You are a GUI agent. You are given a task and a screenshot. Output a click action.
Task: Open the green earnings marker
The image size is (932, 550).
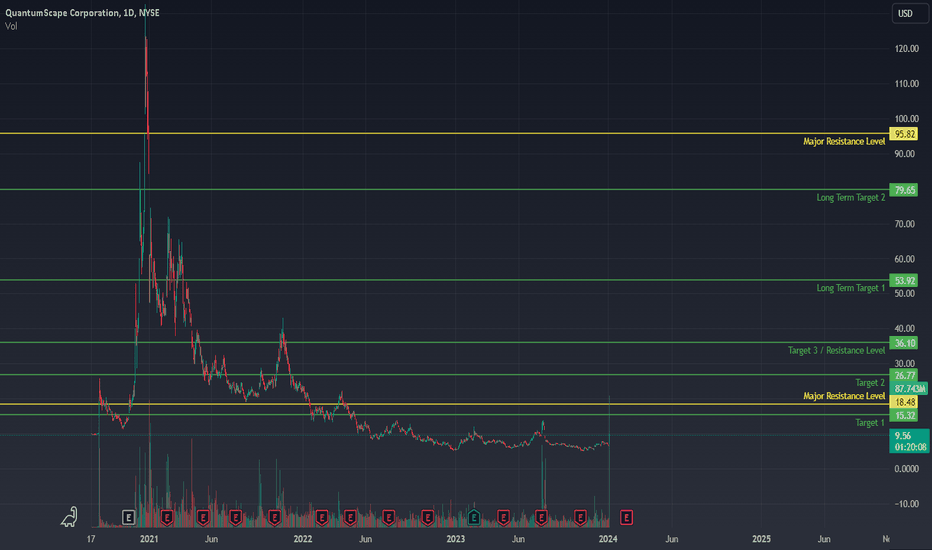[x=474, y=517]
